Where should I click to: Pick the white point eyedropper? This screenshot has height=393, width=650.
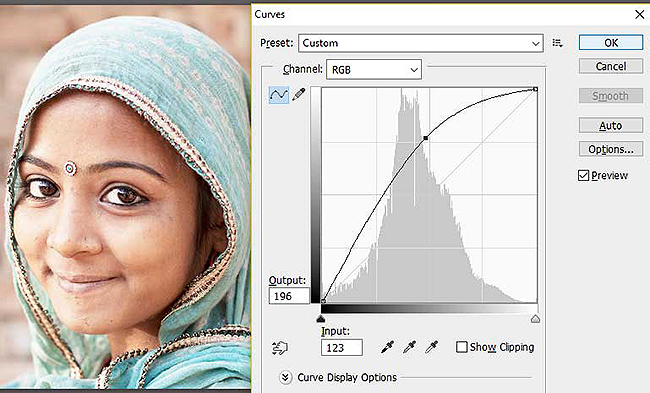[x=432, y=347]
